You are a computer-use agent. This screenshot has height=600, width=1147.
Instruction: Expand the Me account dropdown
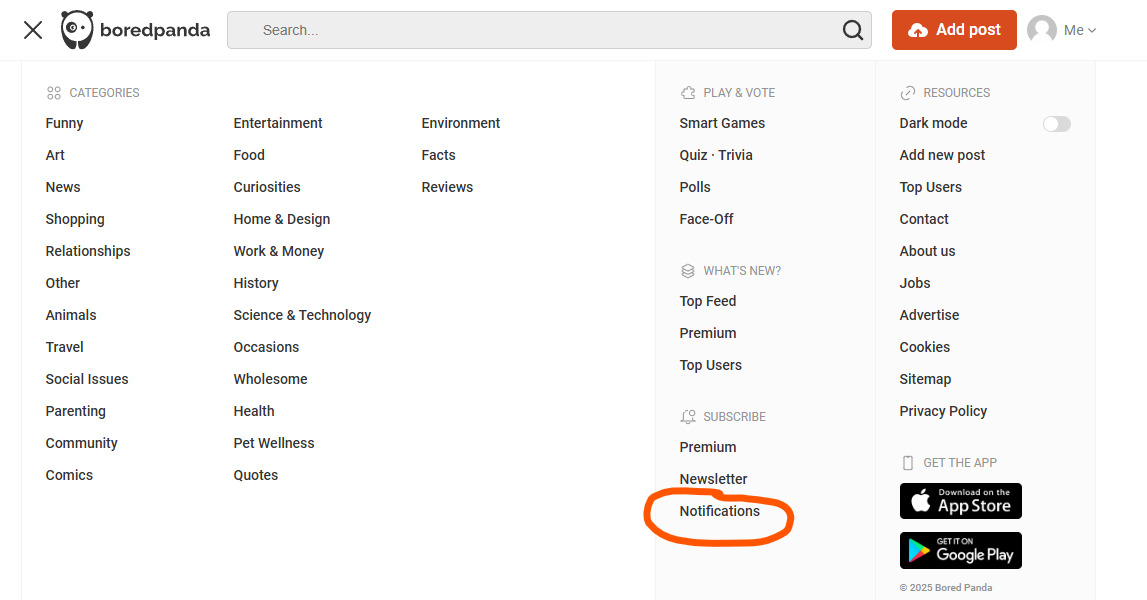(x=1080, y=30)
